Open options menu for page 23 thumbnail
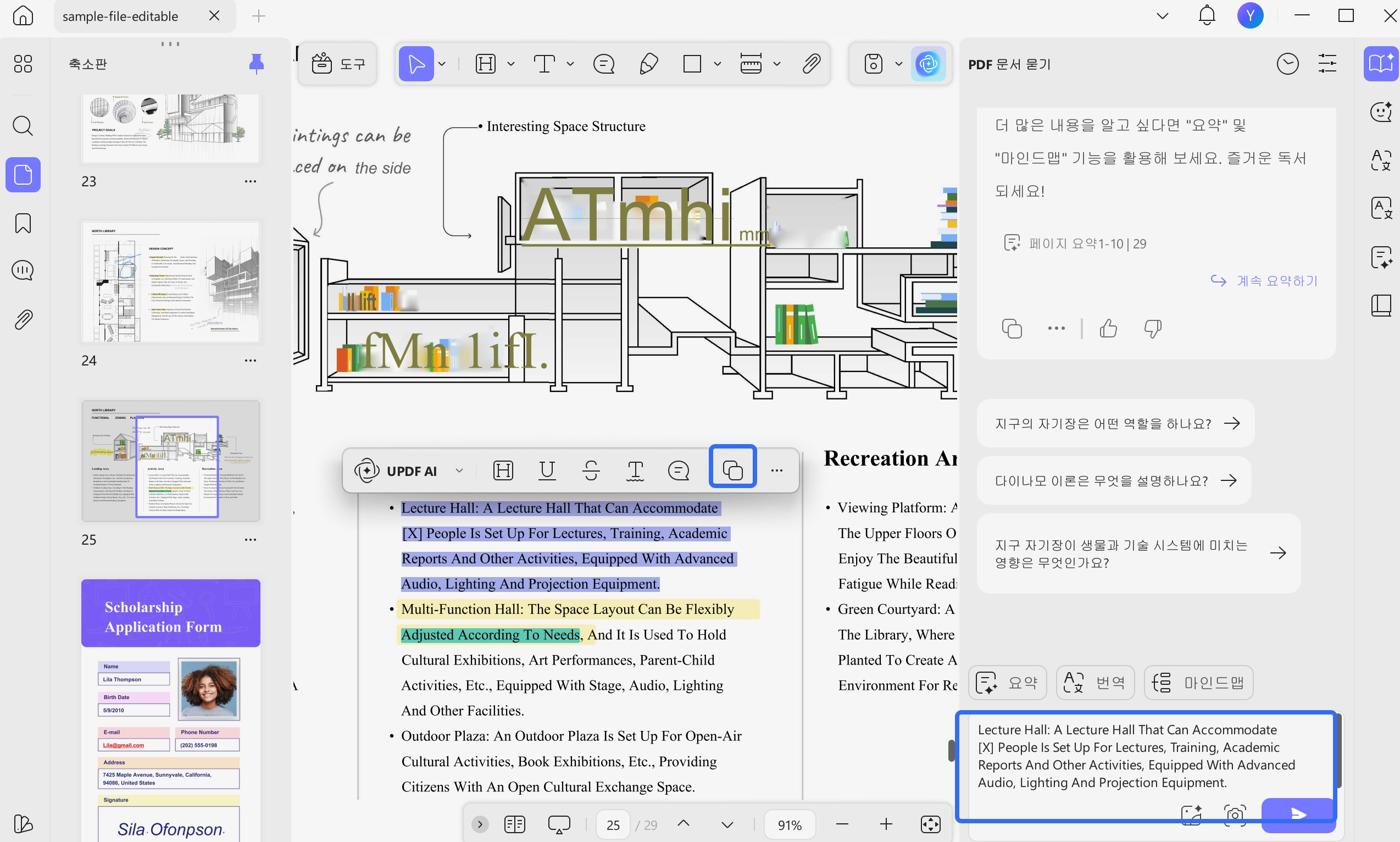1400x842 pixels. coord(250,181)
